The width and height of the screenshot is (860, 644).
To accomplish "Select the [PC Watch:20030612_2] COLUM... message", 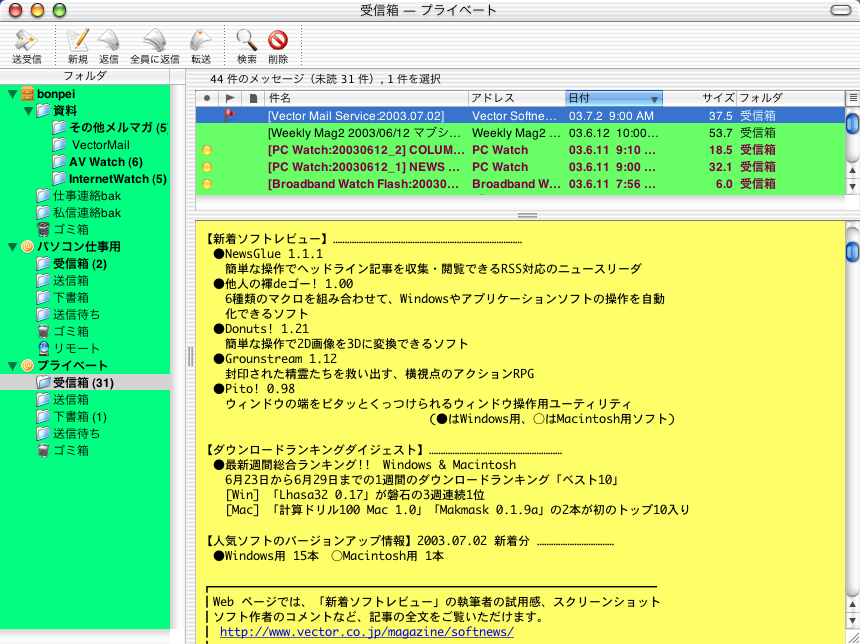I will (x=520, y=150).
